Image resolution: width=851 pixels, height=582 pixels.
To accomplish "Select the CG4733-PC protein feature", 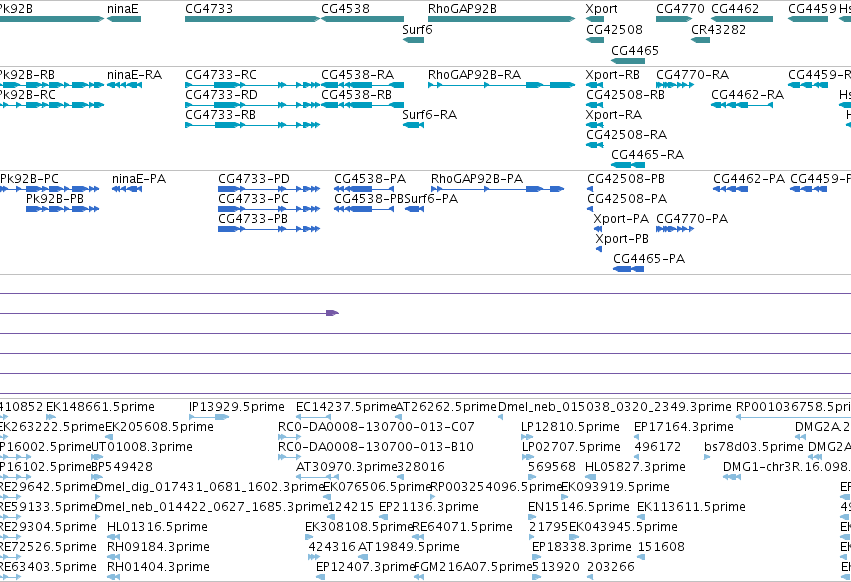I will pos(269,209).
